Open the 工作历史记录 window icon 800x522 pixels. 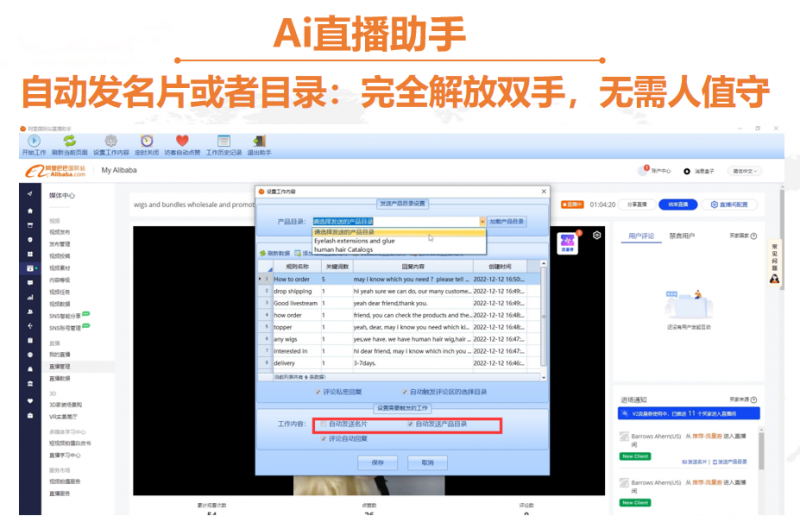point(223,141)
